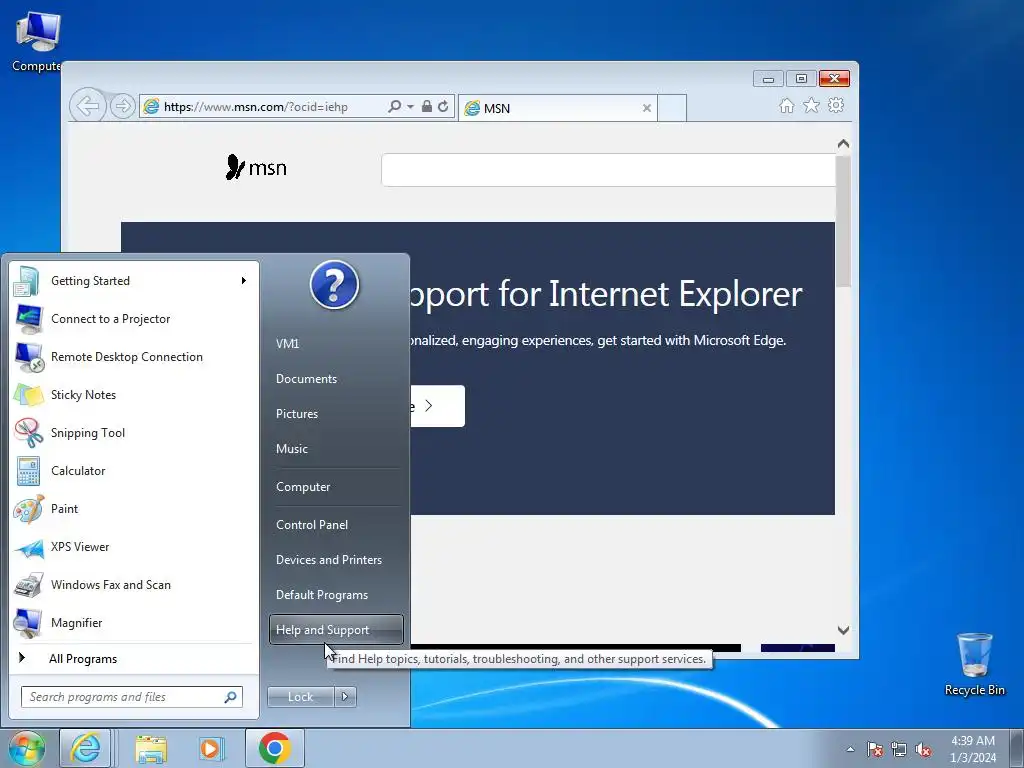
Task: Refresh the MSN page
Action: (x=443, y=106)
